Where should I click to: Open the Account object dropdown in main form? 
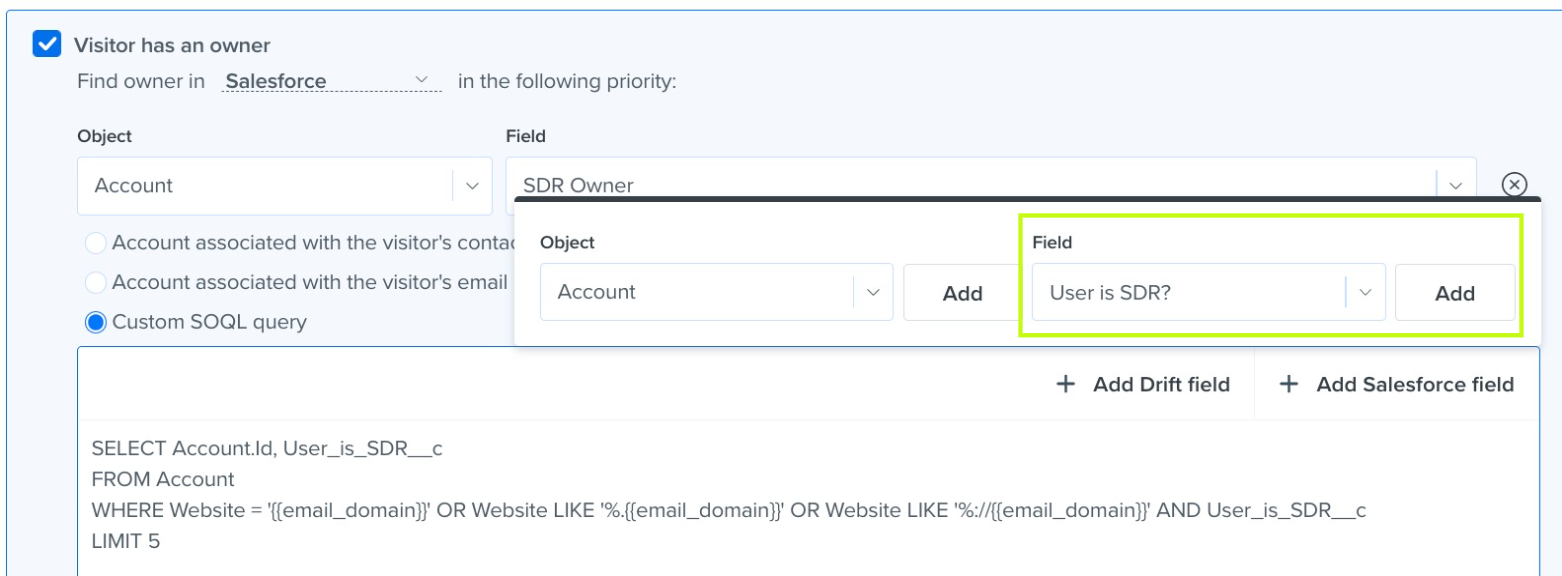pos(284,185)
